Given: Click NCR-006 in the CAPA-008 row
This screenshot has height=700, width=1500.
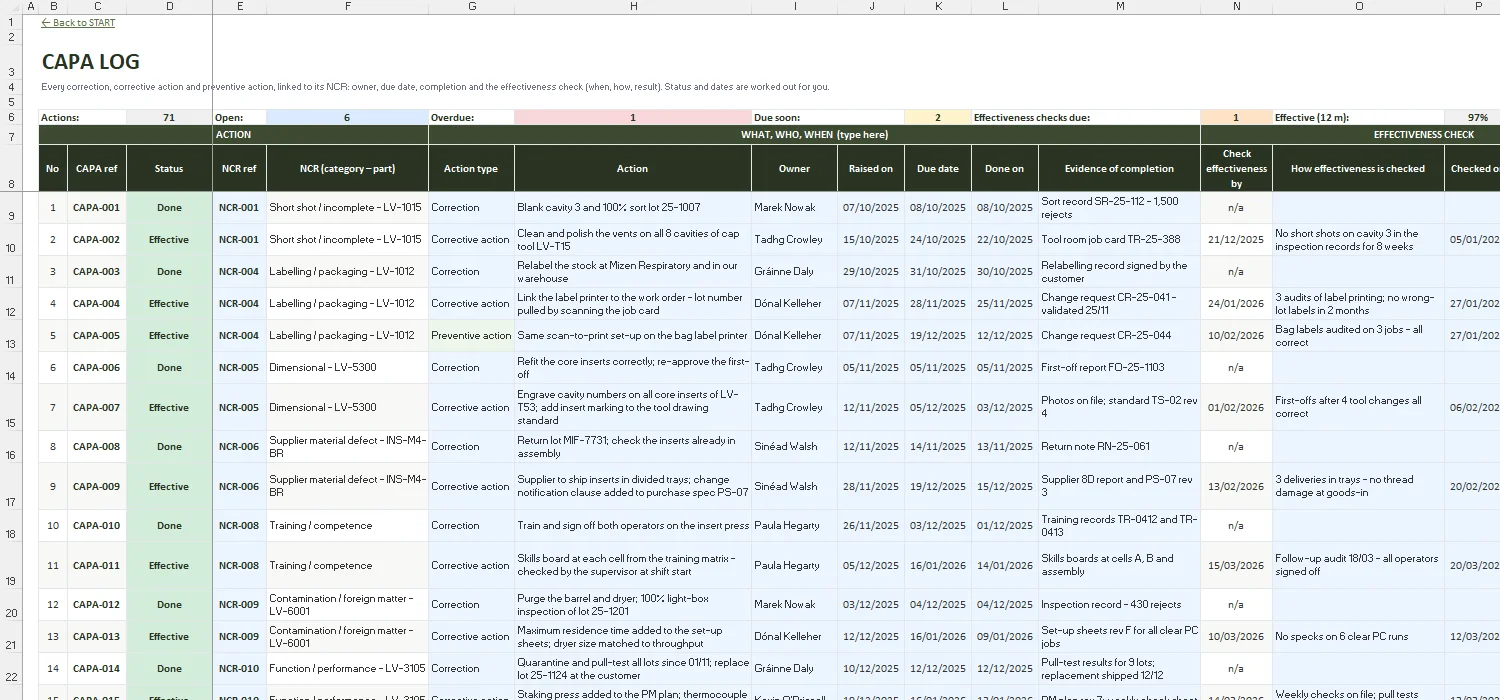Looking at the screenshot, I should tap(239, 446).
